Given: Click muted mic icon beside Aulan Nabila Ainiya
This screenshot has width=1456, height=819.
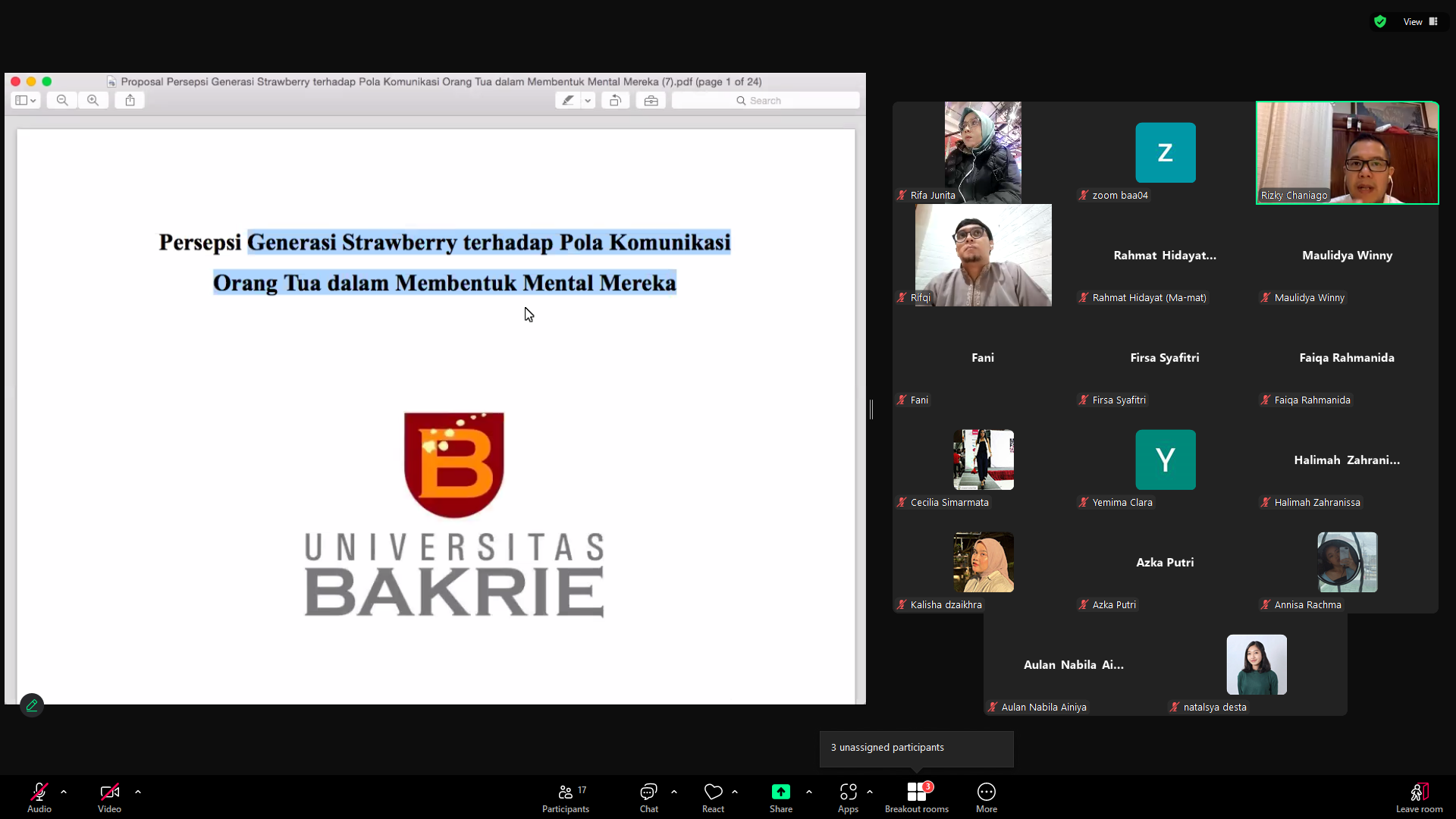Looking at the screenshot, I should coord(993,708).
